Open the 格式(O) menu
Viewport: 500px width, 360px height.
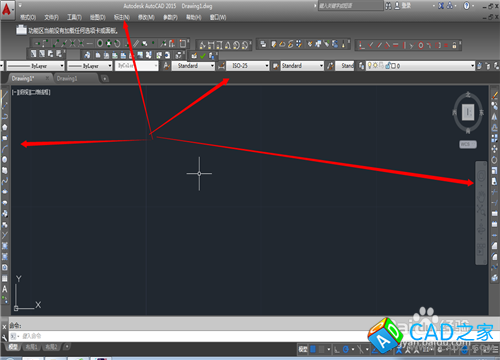click(x=28, y=17)
